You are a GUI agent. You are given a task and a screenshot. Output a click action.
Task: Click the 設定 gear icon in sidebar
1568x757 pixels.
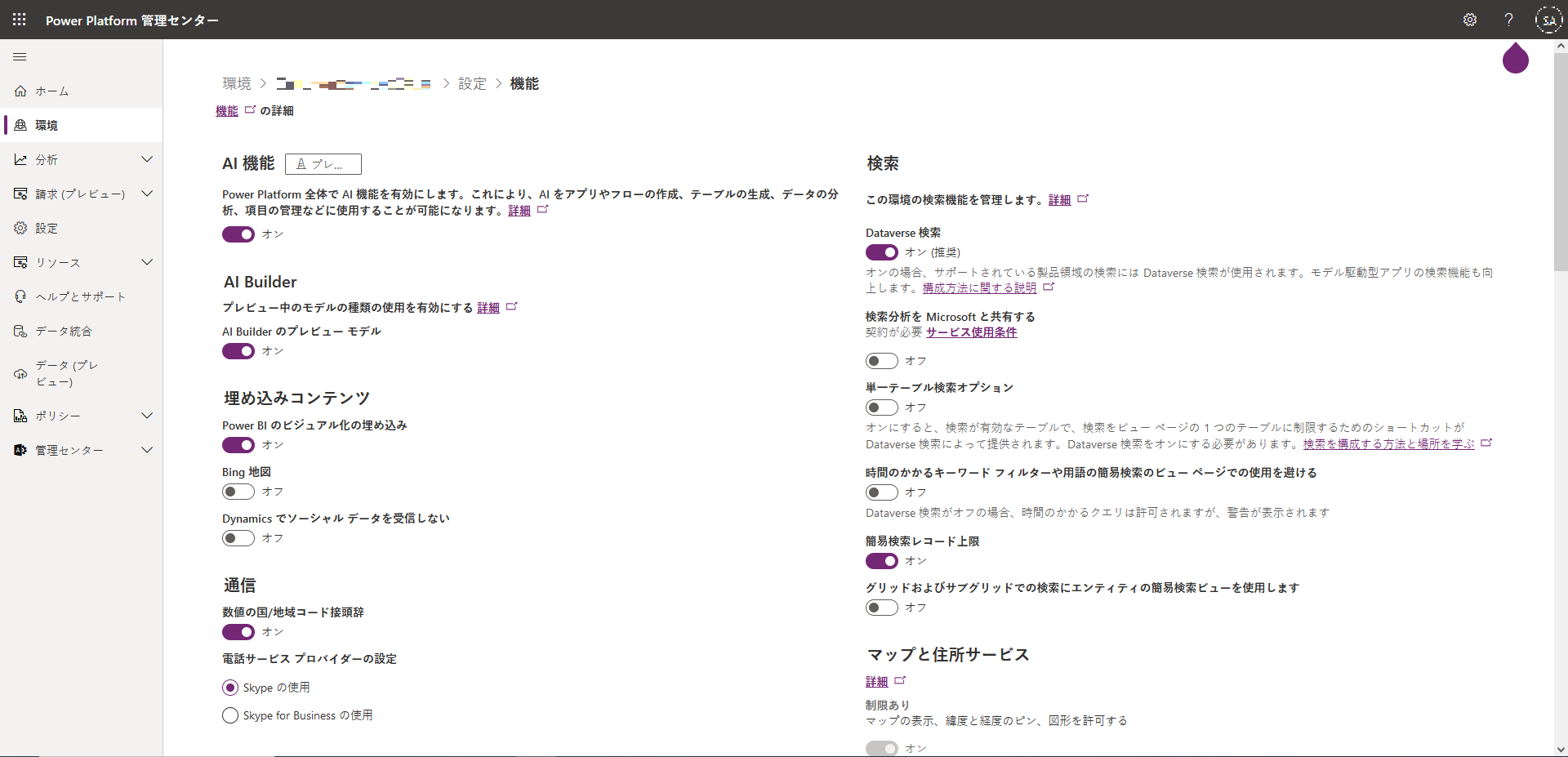[20, 228]
